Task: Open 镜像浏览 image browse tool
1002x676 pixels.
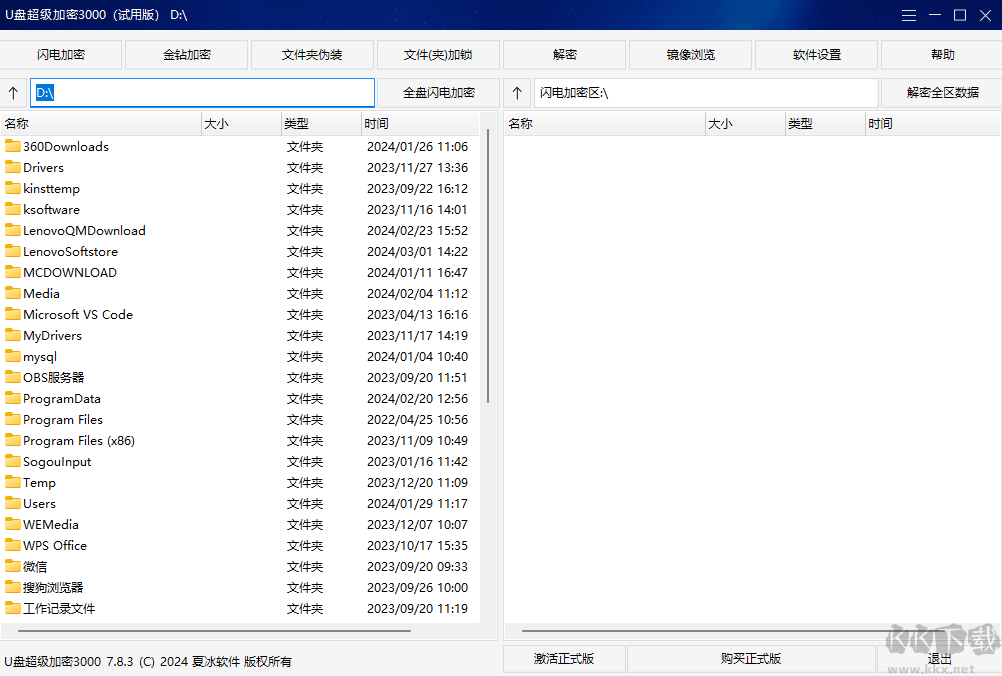Action: tap(690, 54)
